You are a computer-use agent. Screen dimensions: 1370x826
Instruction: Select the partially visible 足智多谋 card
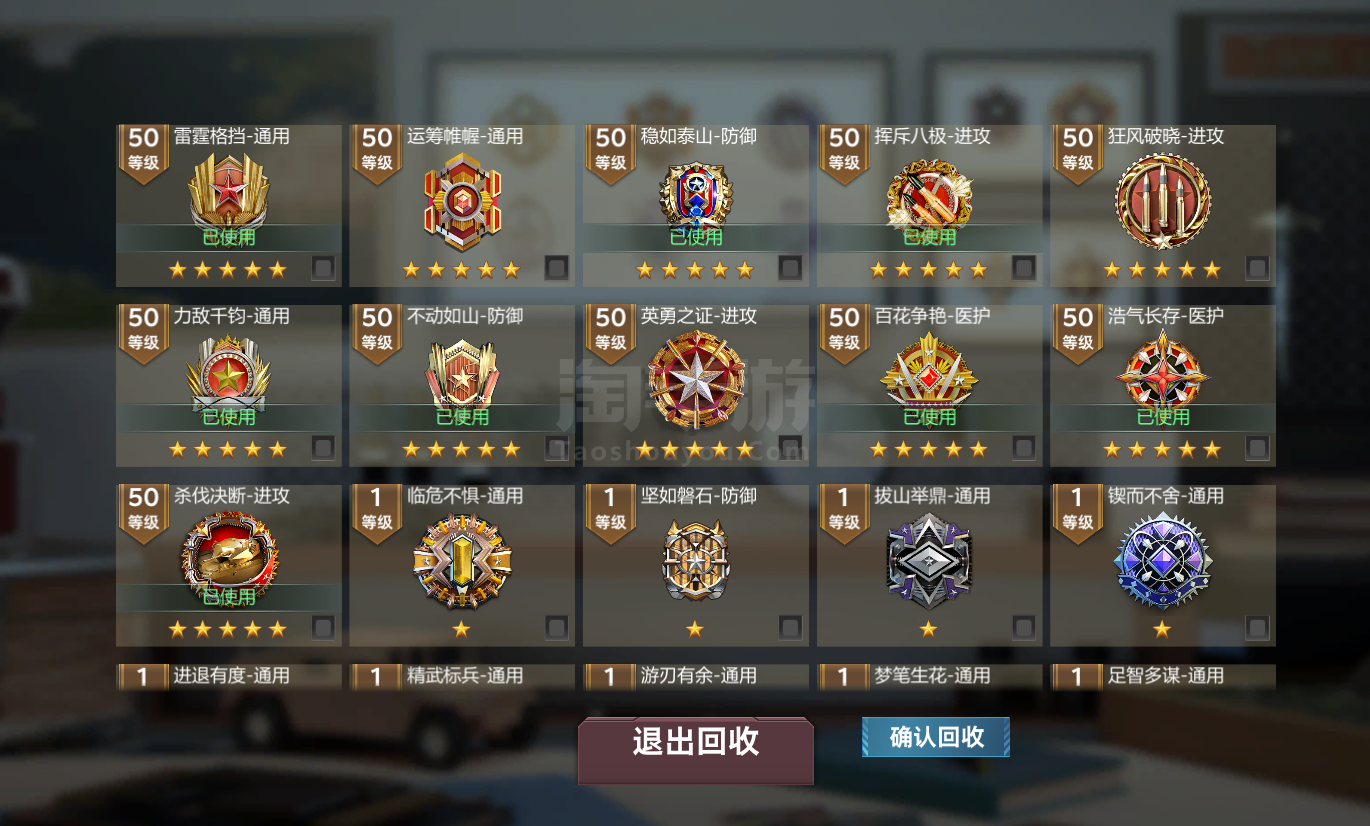(1163, 677)
